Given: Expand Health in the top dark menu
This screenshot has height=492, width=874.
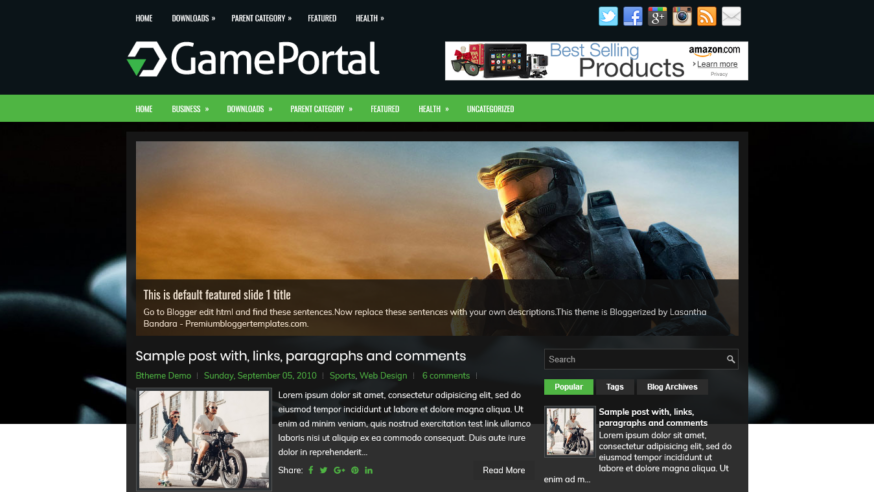Looking at the screenshot, I should pos(370,18).
